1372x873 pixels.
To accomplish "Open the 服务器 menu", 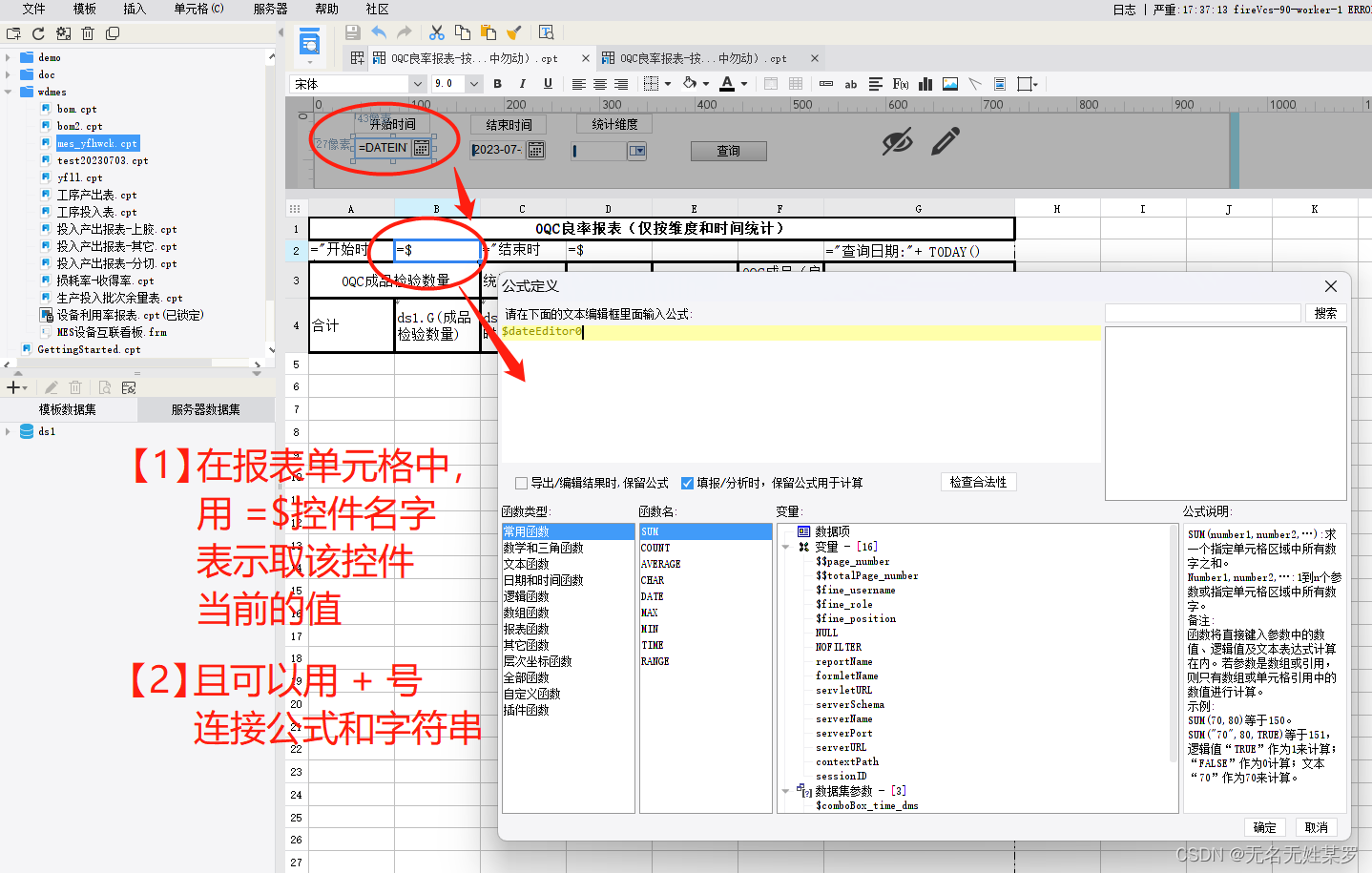I will (x=270, y=9).
